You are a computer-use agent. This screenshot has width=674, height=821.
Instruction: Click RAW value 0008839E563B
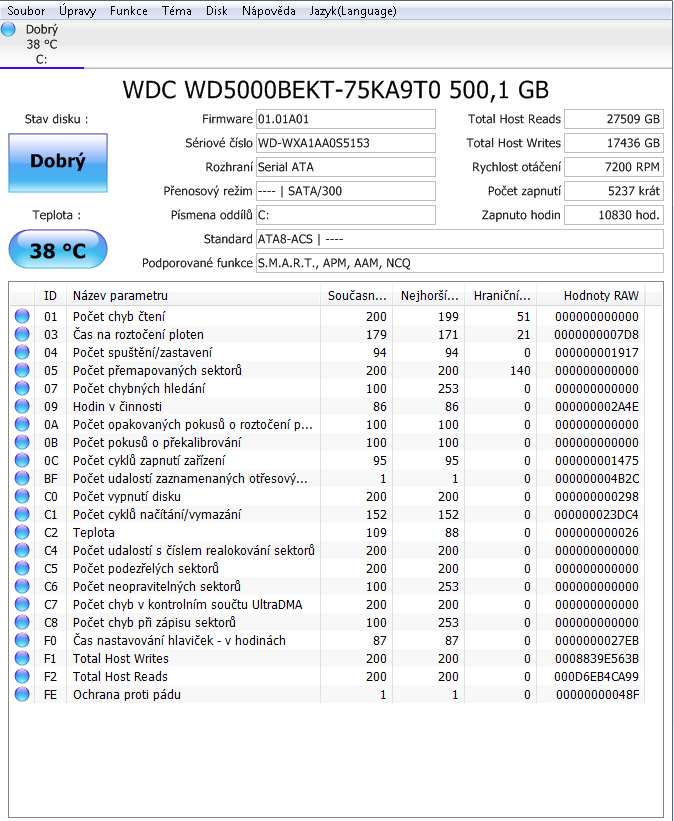tap(596, 658)
